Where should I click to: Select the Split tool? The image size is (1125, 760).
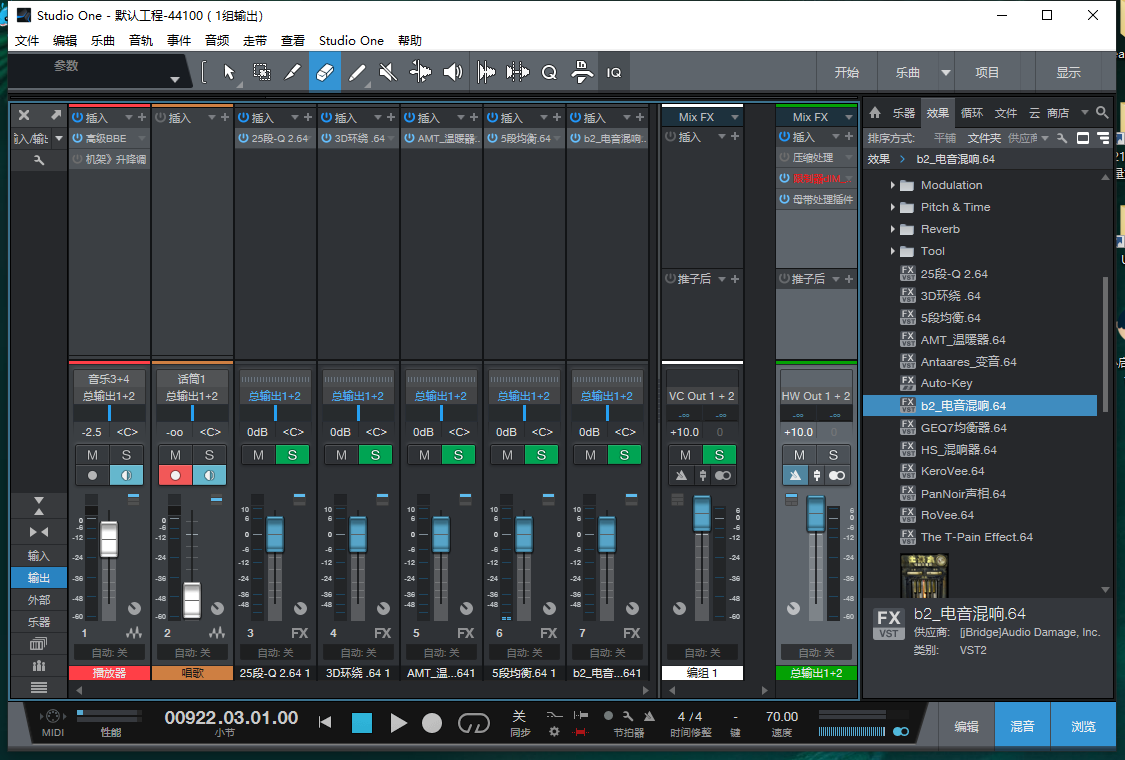(x=293, y=72)
